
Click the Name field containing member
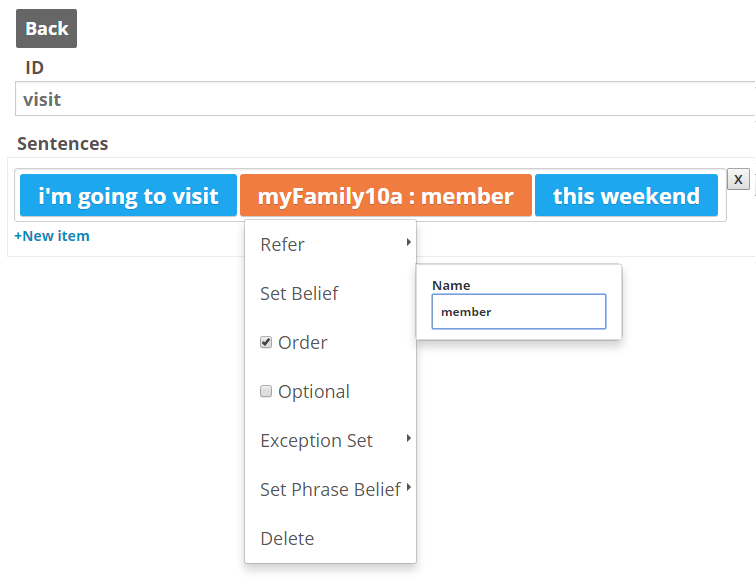[519, 312]
